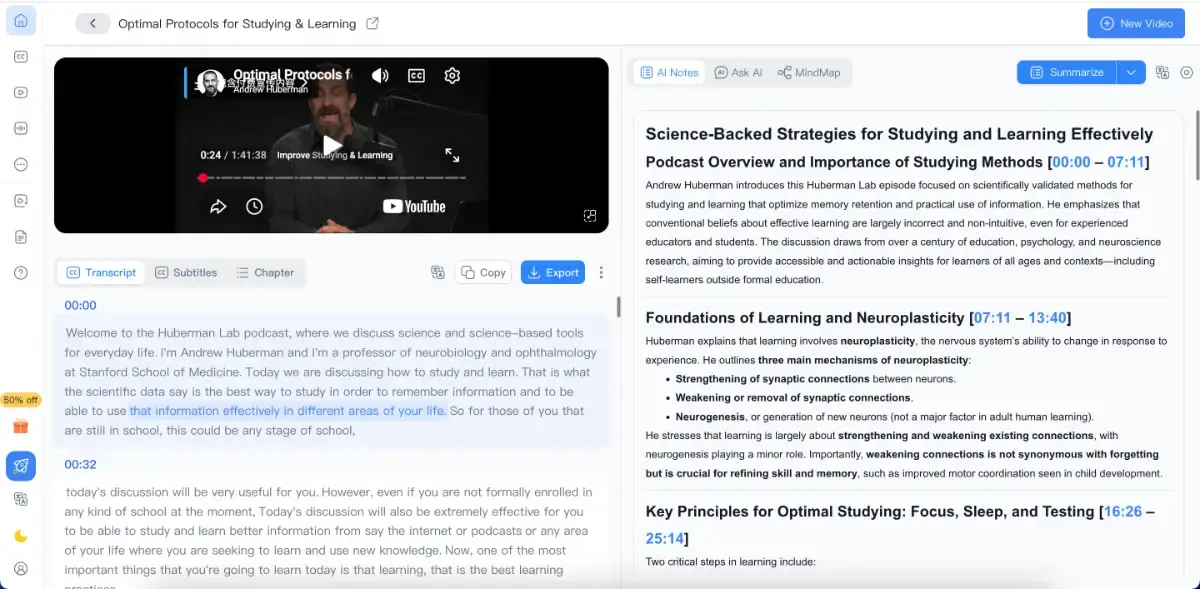Click the 'Improve Studying & Learning' chapter label in player
Screen dimensions: 1200x589
point(335,155)
